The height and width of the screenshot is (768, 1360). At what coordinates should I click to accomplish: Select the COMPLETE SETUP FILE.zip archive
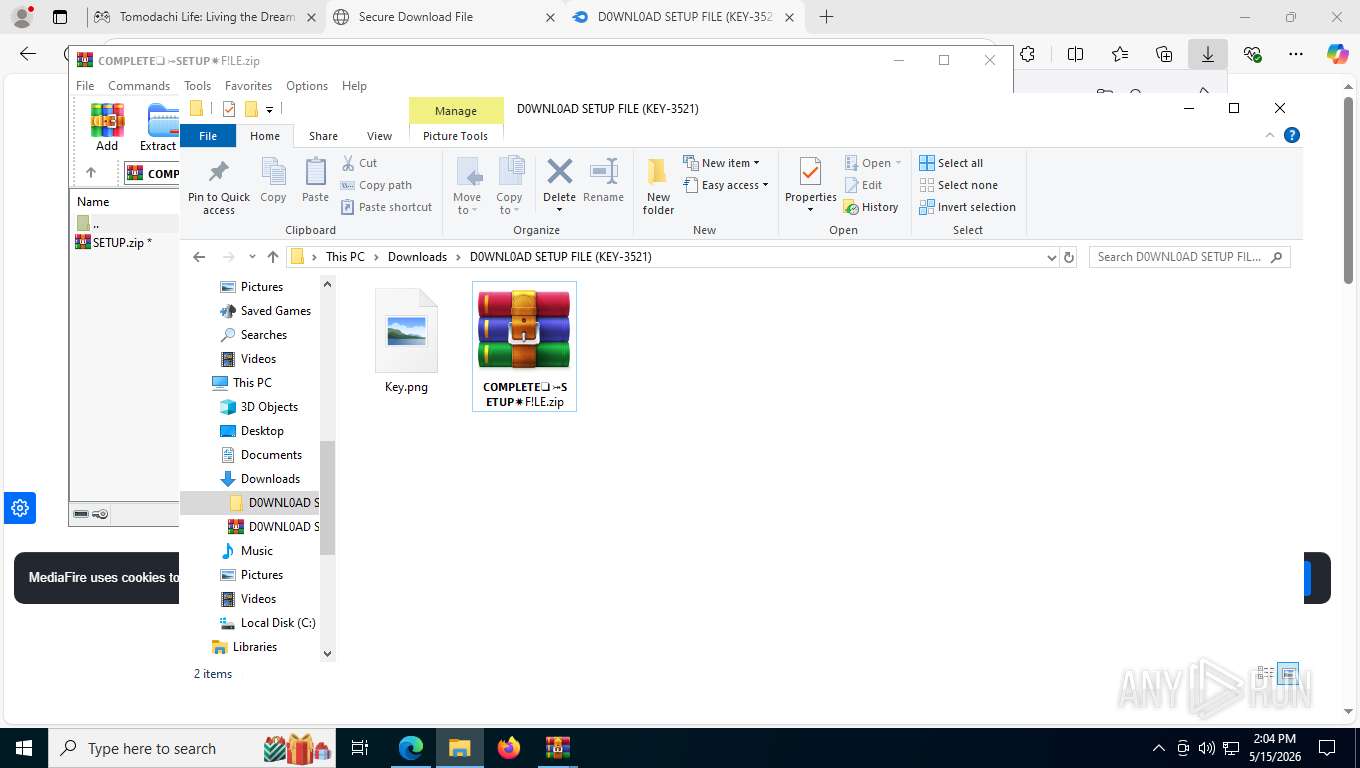524,347
